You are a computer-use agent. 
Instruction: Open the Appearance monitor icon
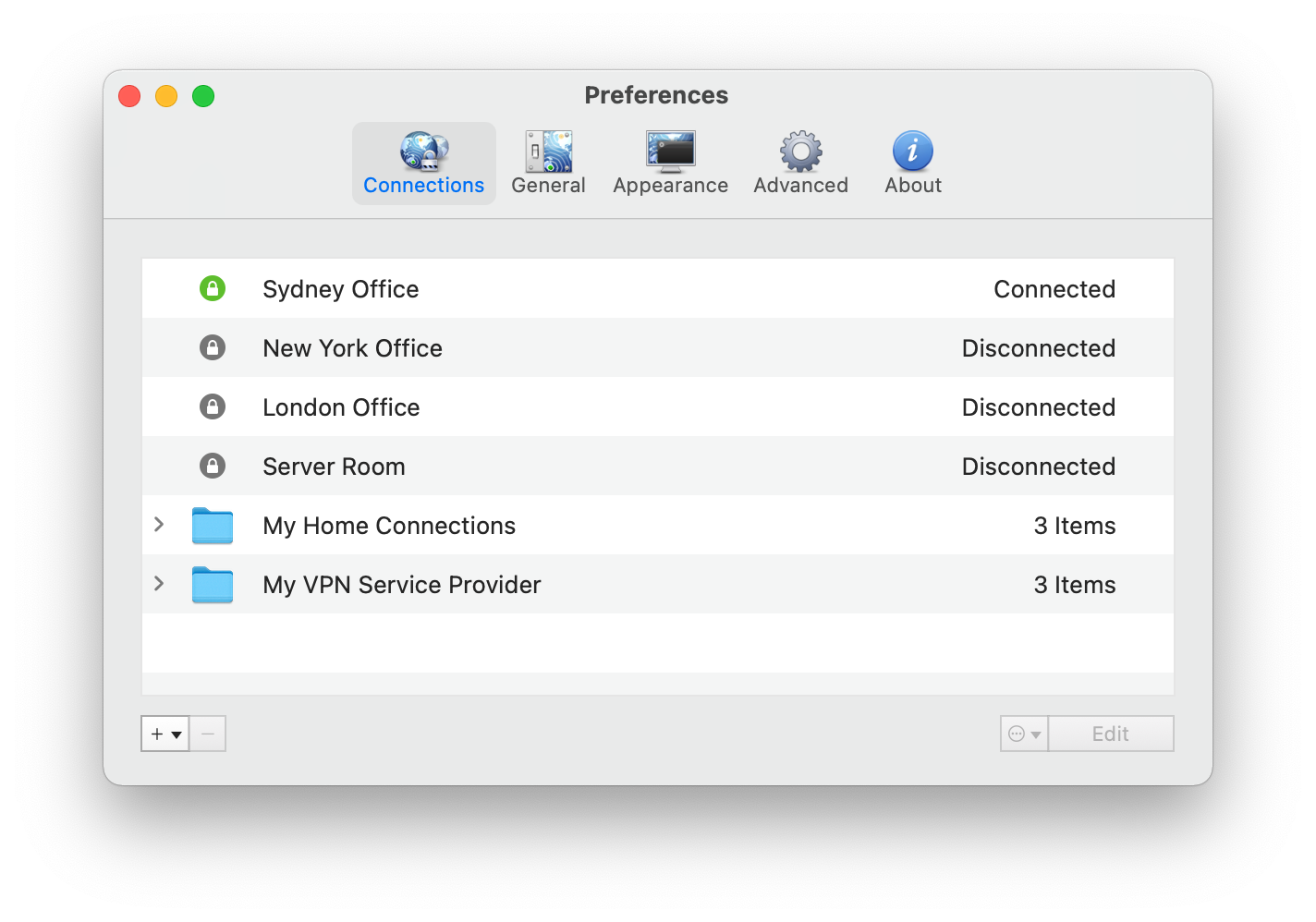670,152
